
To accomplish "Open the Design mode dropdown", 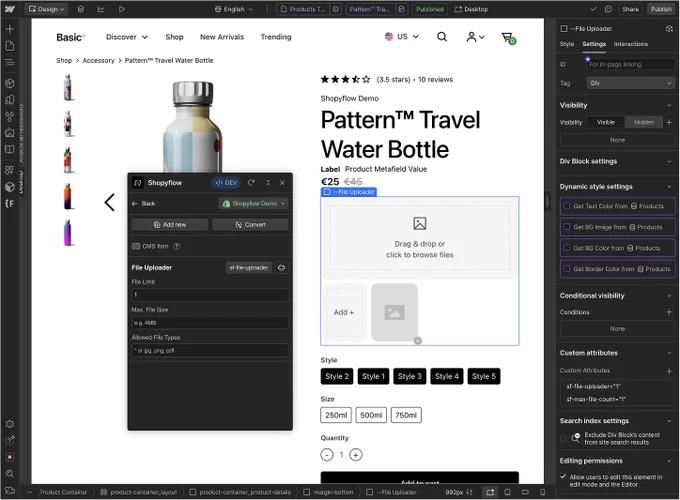I will (46, 9).
